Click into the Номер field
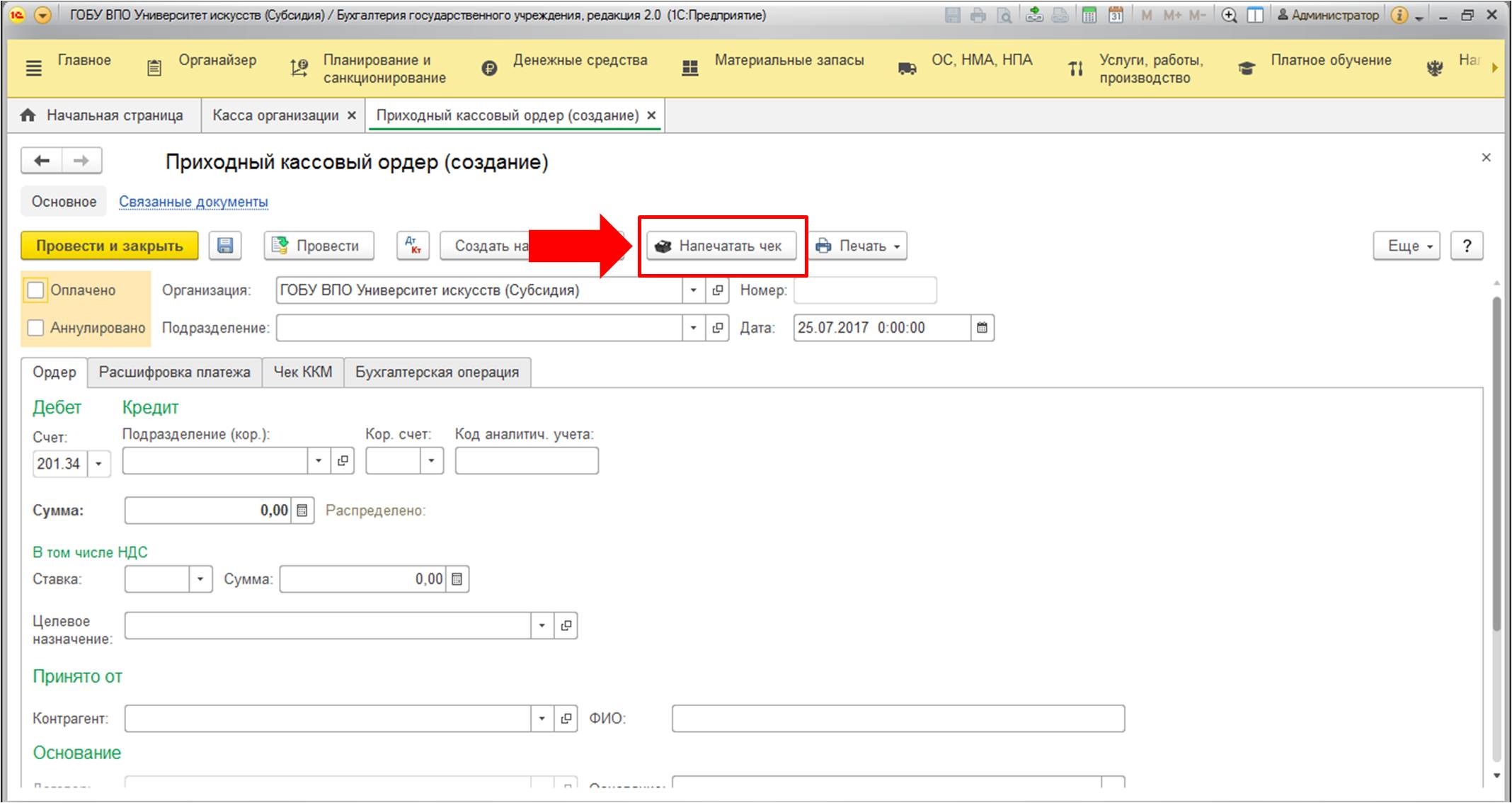The image size is (1512, 803). click(865, 290)
